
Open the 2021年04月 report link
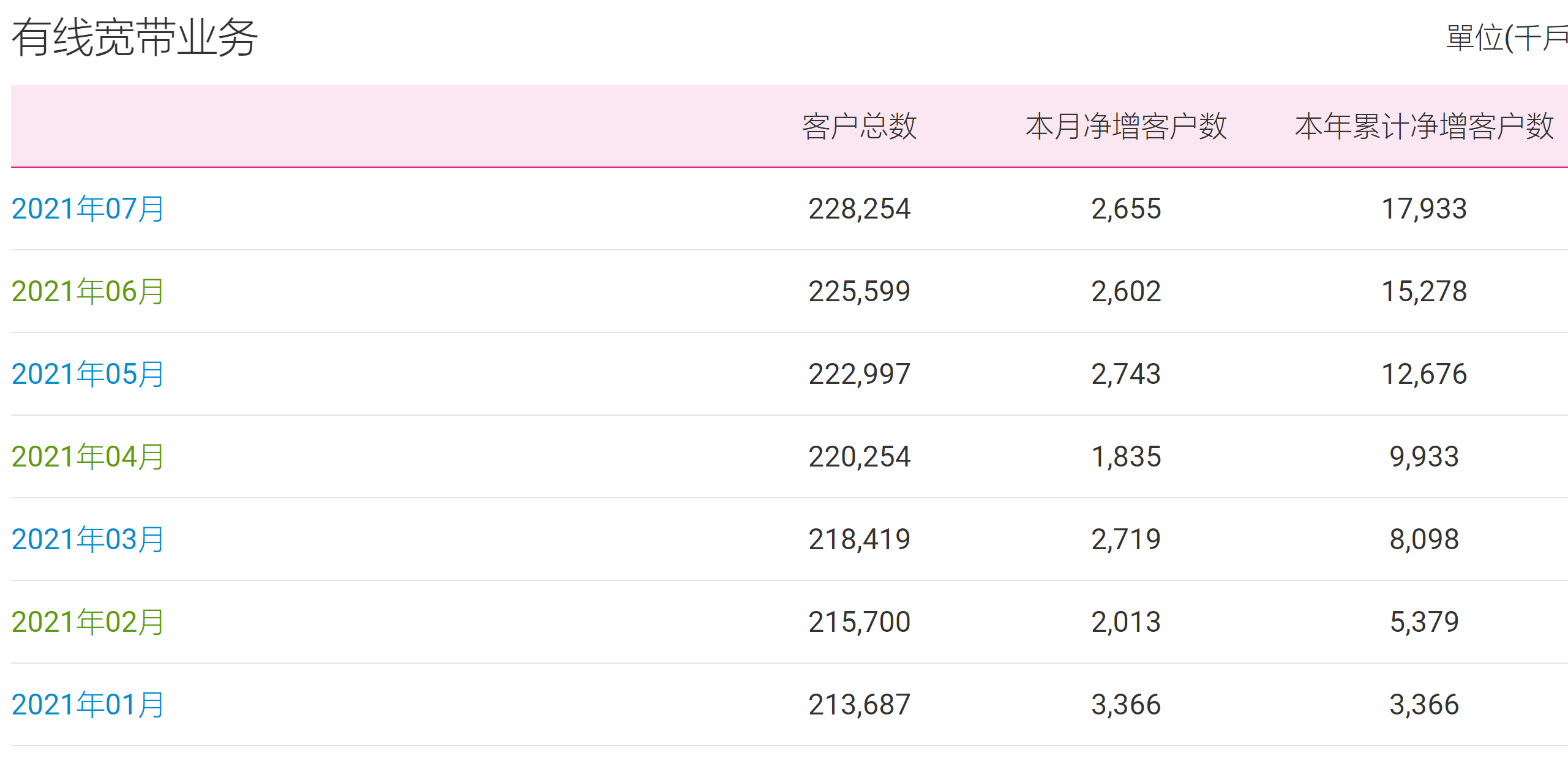(88, 457)
